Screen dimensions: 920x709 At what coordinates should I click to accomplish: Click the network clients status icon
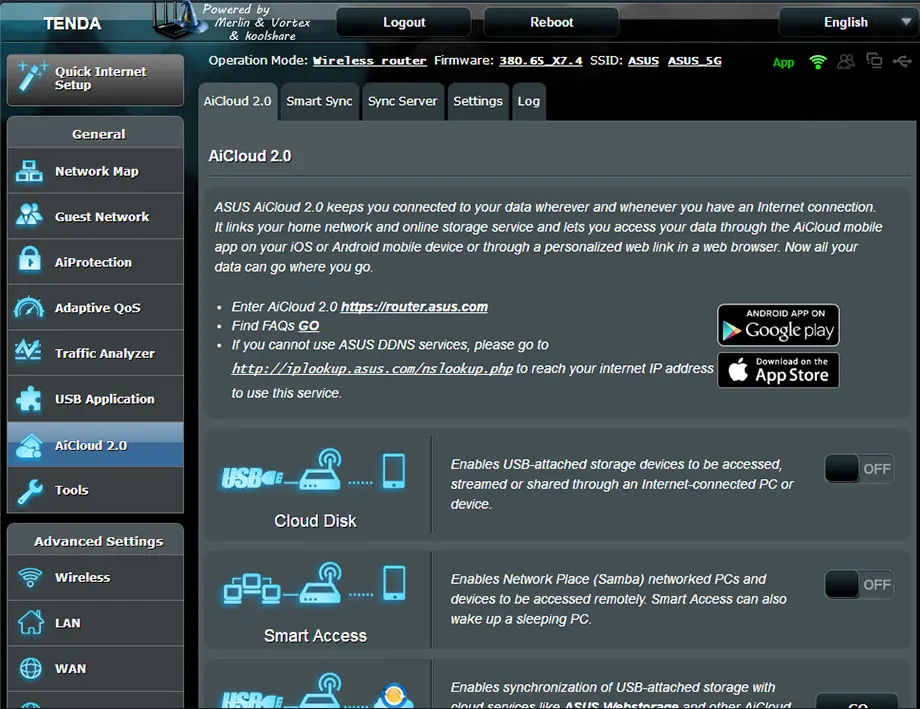point(874,60)
